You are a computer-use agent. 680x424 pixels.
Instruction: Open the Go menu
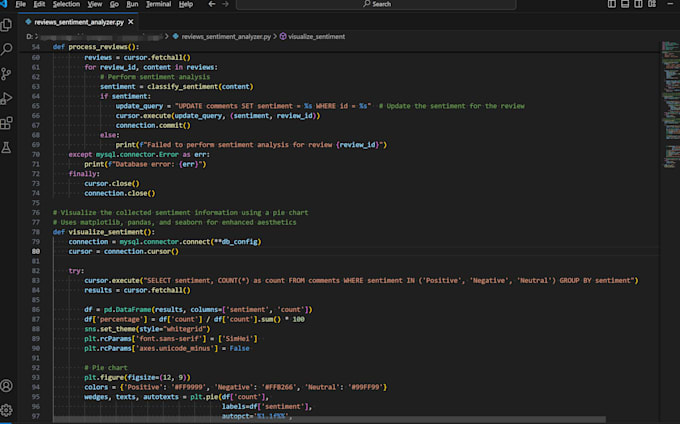click(x=114, y=4)
